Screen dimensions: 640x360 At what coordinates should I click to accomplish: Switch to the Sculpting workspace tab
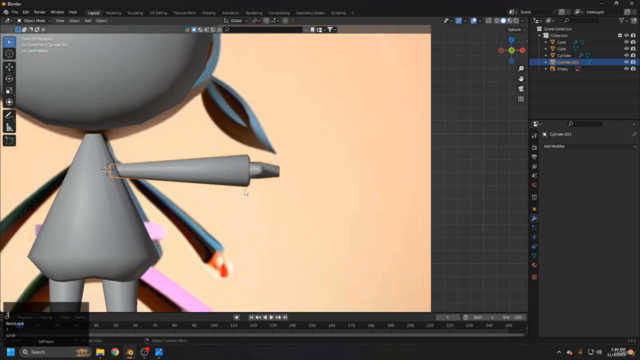click(136, 13)
